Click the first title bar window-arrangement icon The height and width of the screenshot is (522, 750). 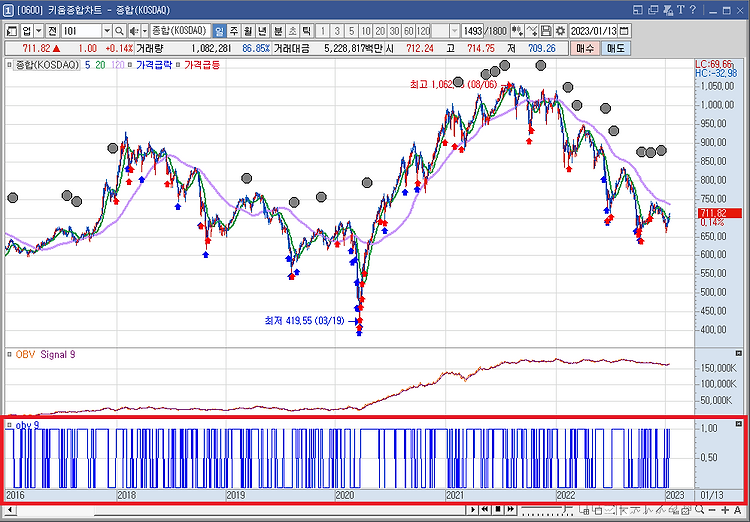[x=638, y=10]
